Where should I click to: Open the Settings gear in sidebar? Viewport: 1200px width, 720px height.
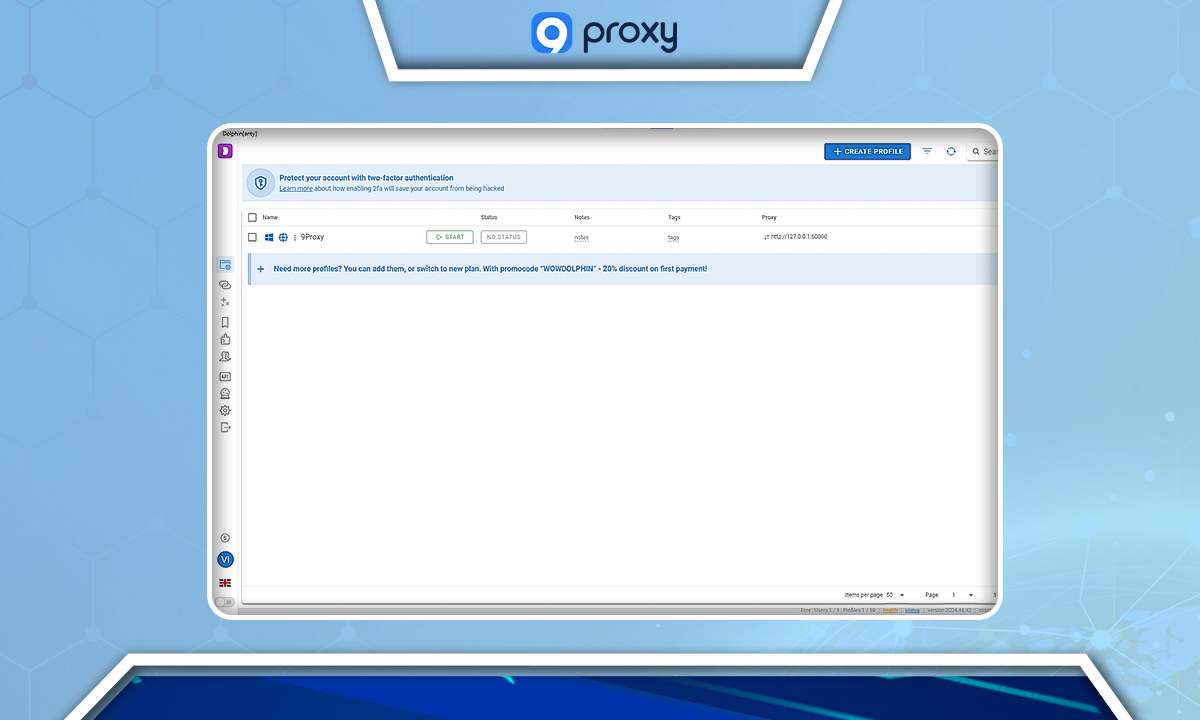[225, 410]
